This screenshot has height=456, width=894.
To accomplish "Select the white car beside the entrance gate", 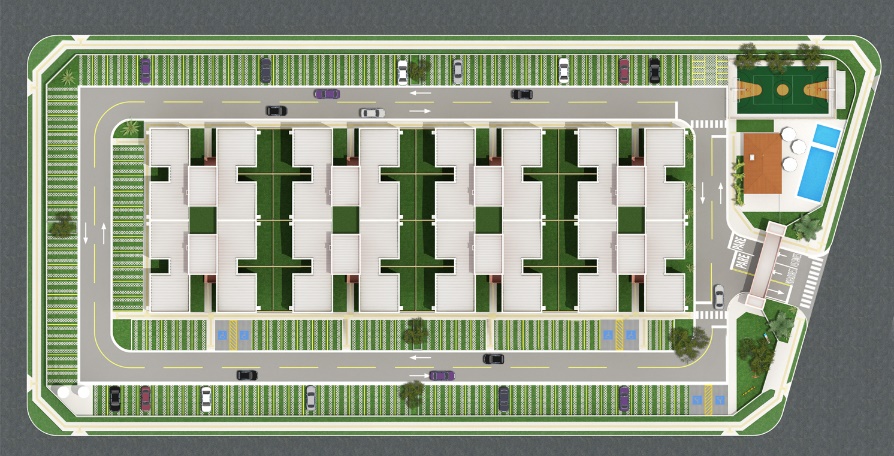I will [x=719, y=295].
